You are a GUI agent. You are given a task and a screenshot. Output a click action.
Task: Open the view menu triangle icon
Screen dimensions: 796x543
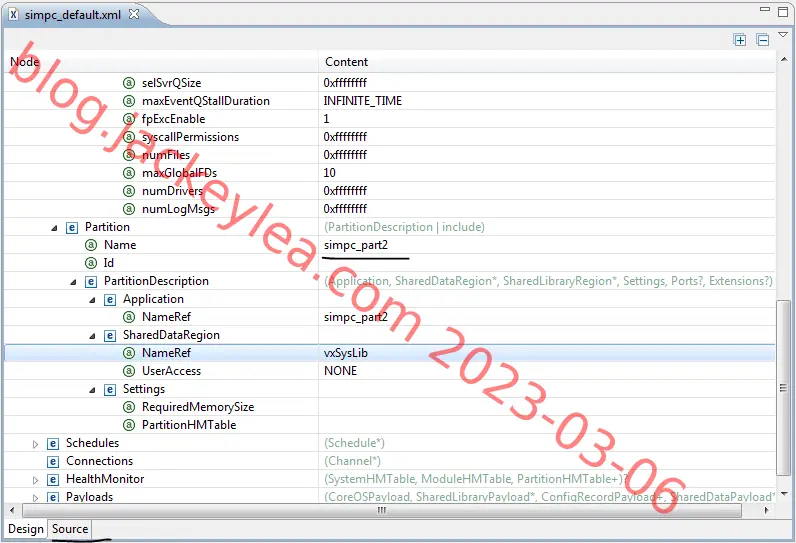pyautogui.click(x=783, y=35)
